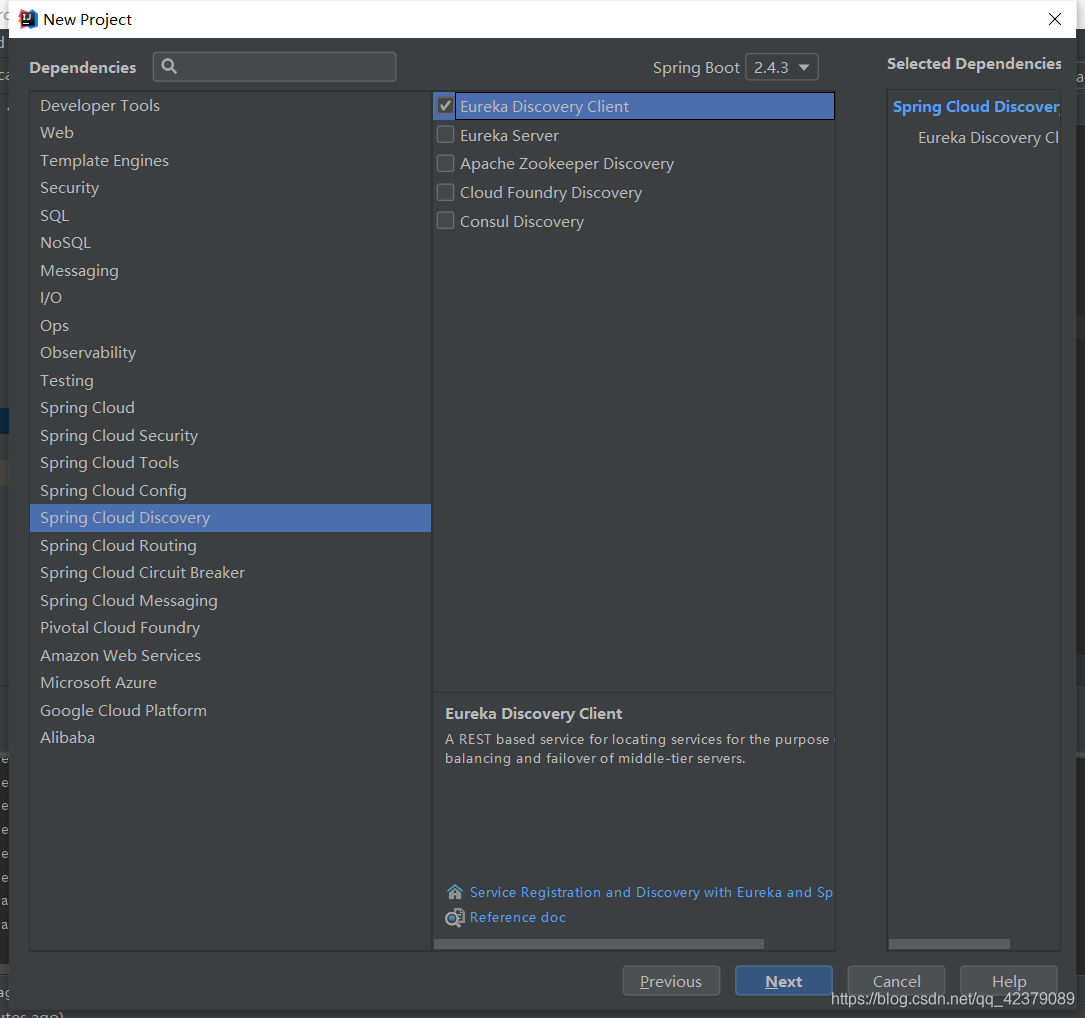This screenshot has height=1018, width=1085.
Task: Open the Spring Cloud category
Action: [230, 408]
